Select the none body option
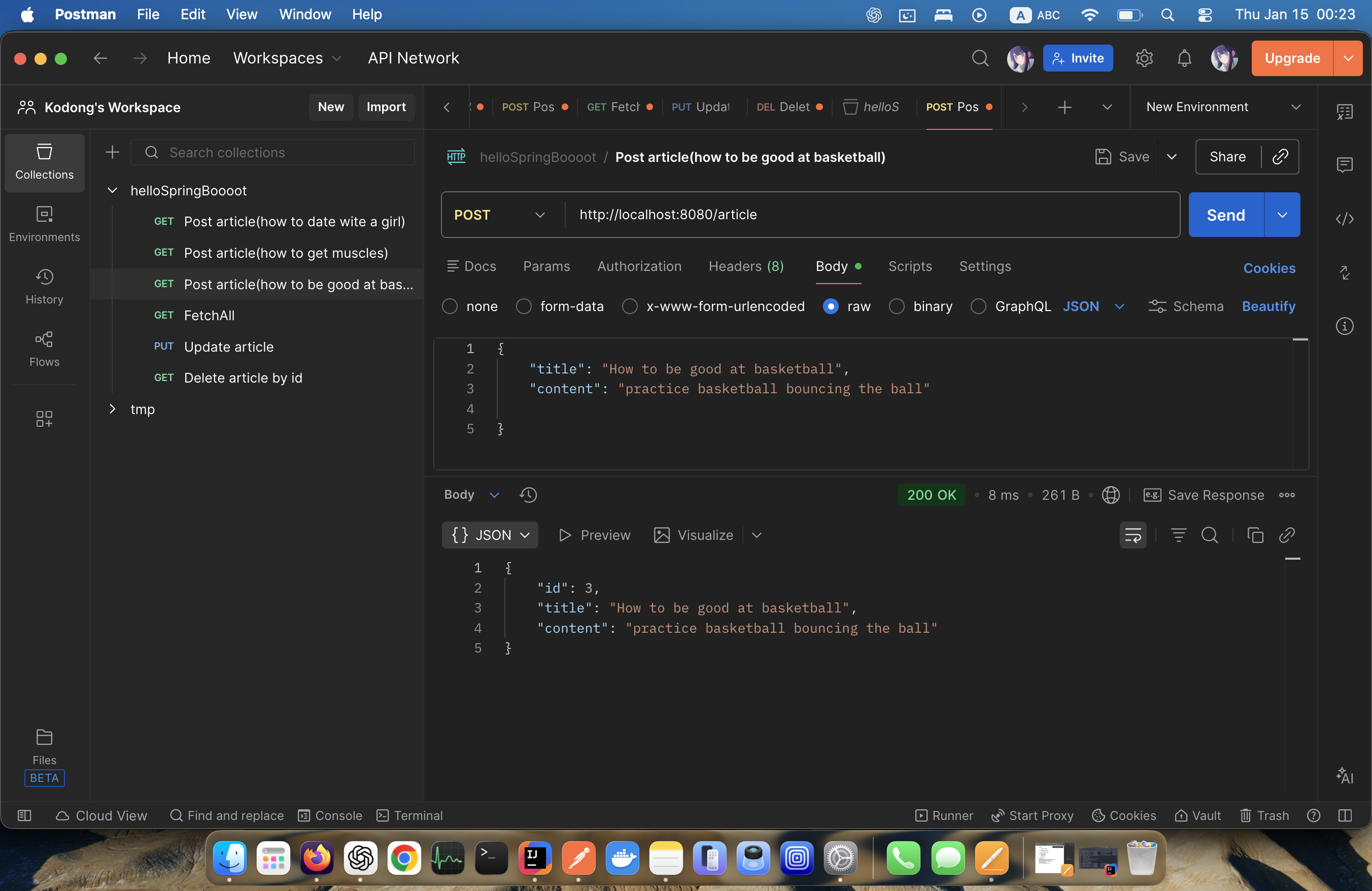 tap(450, 306)
